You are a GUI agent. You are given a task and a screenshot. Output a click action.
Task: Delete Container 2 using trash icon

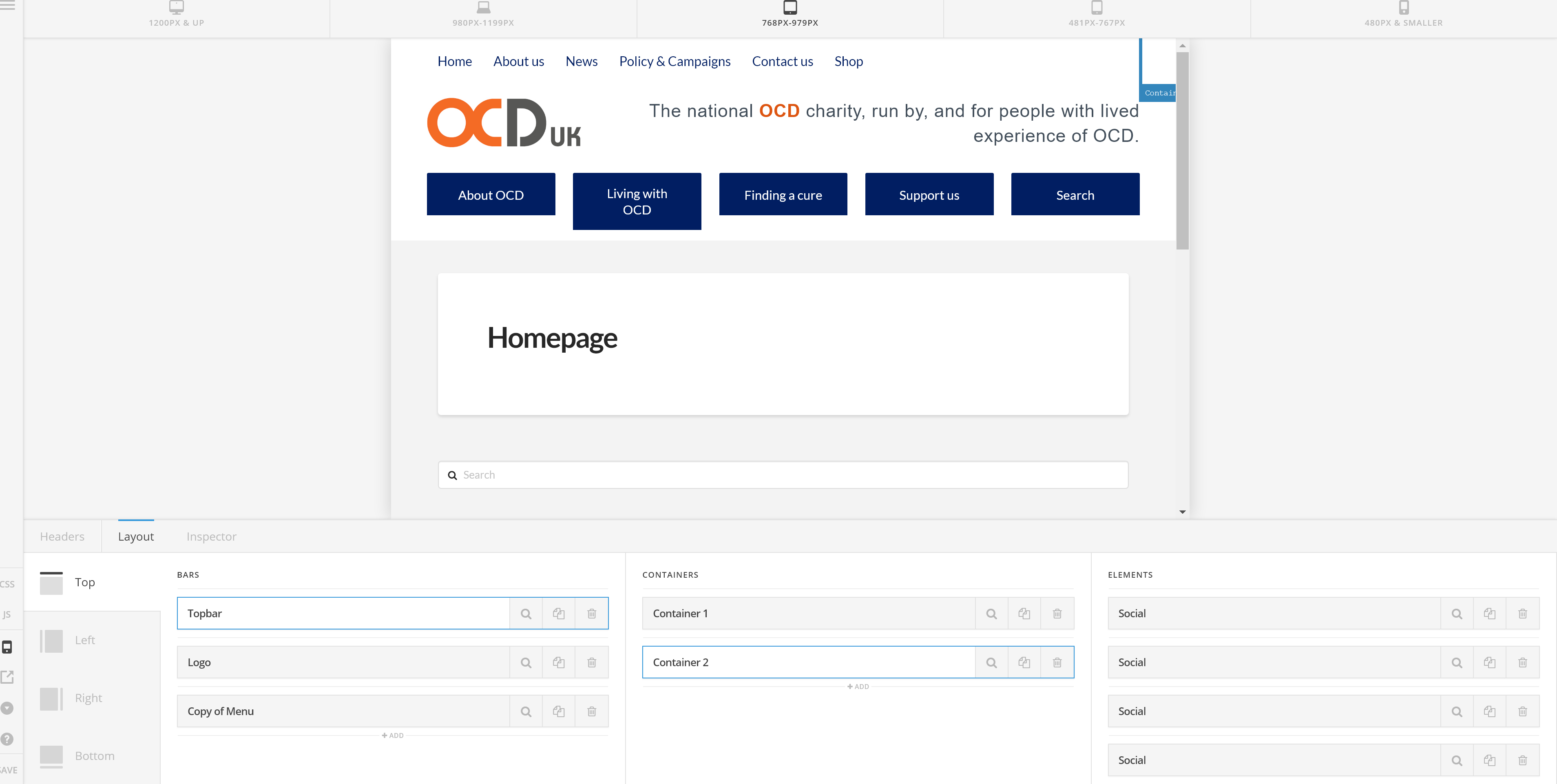1057,663
